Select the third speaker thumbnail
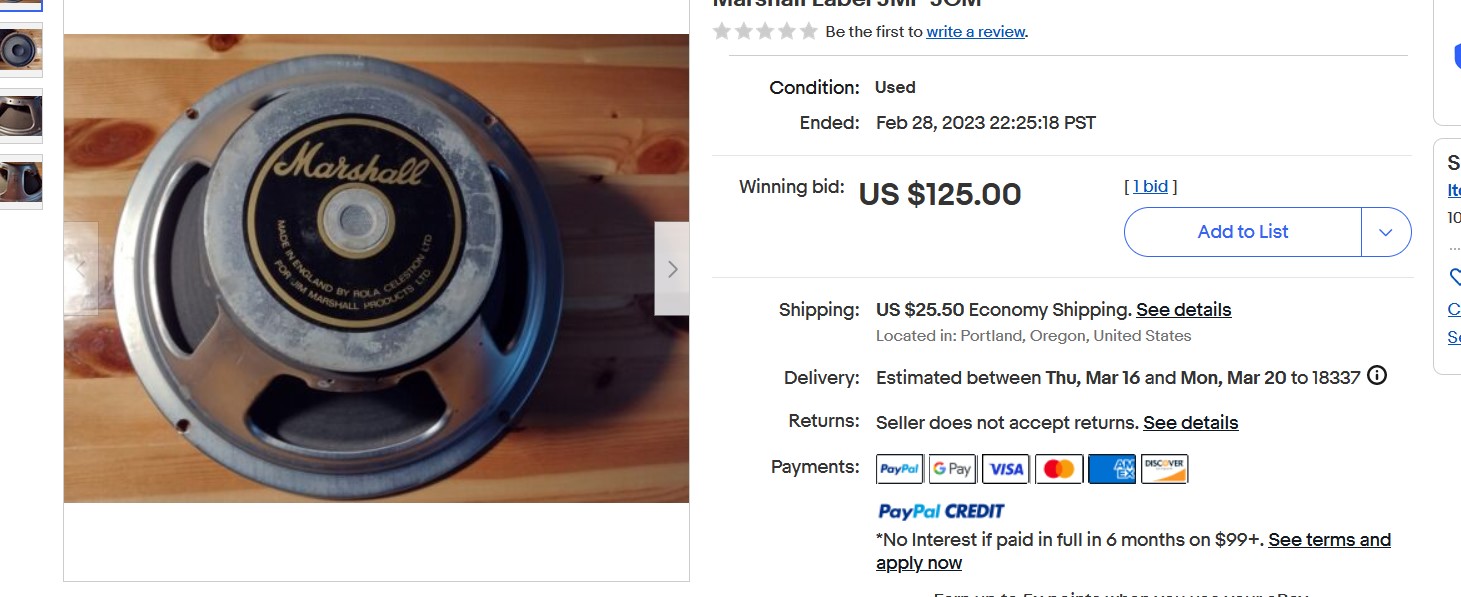Screen dimensions: 1461x597 (21, 116)
